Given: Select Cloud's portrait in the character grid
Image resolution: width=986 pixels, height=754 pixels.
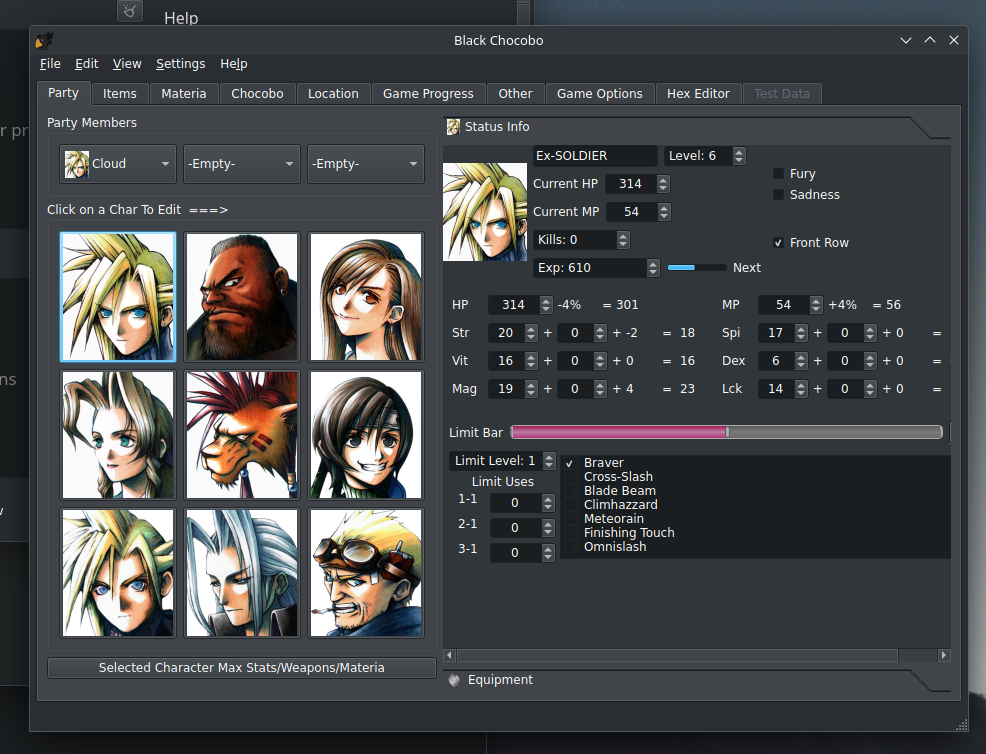Looking at the screenshot, I should click(118, 297).
